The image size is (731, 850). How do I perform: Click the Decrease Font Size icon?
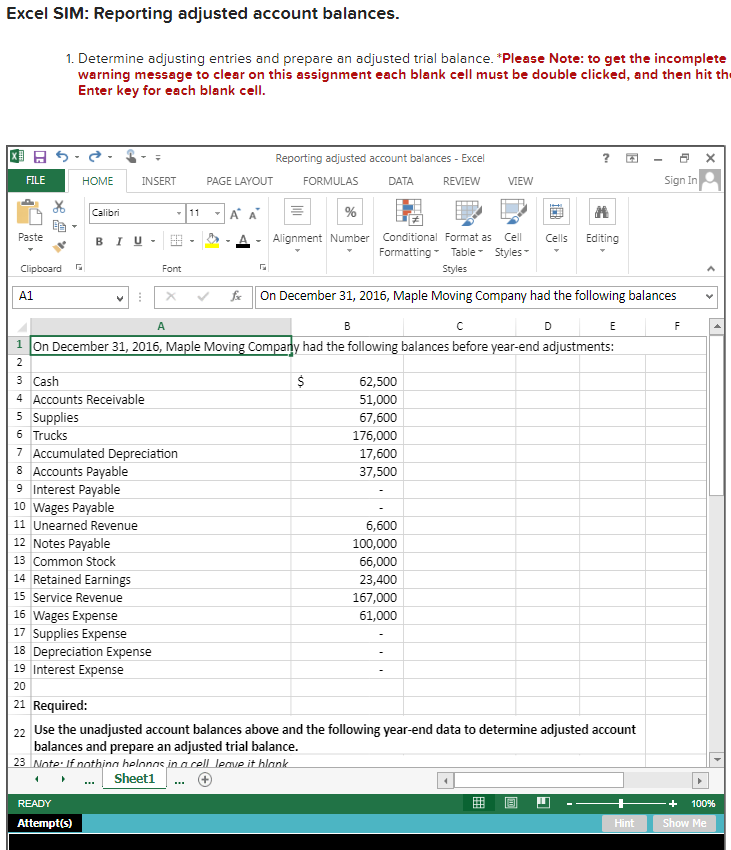point(254,214)
